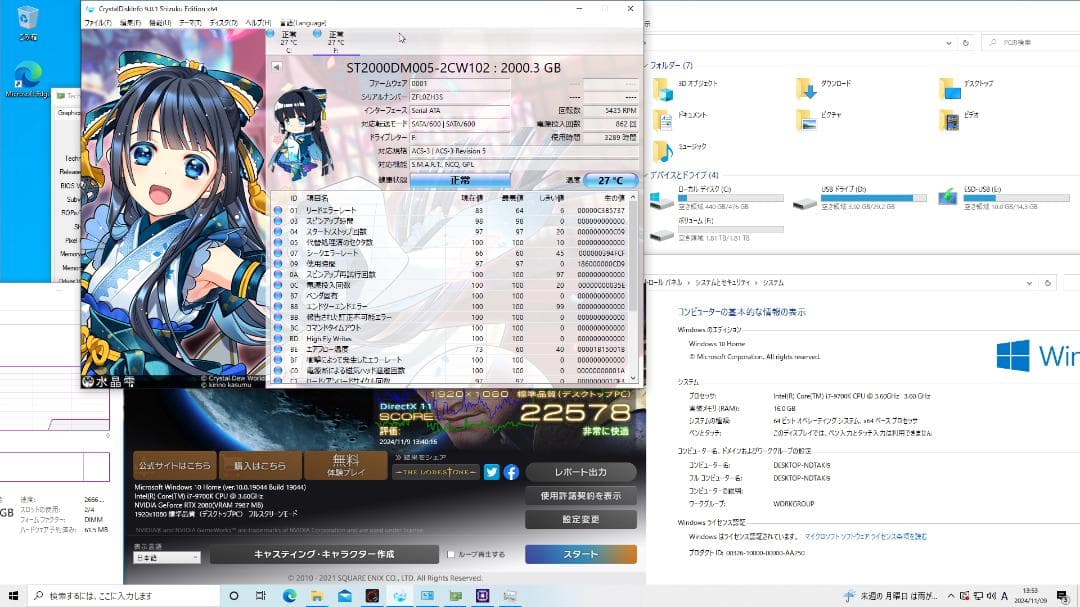Open the ディスク(D) menu in CrystalDiskInfo
The height and width of the screenshot is (607, 1080).
tap(222, 22)
